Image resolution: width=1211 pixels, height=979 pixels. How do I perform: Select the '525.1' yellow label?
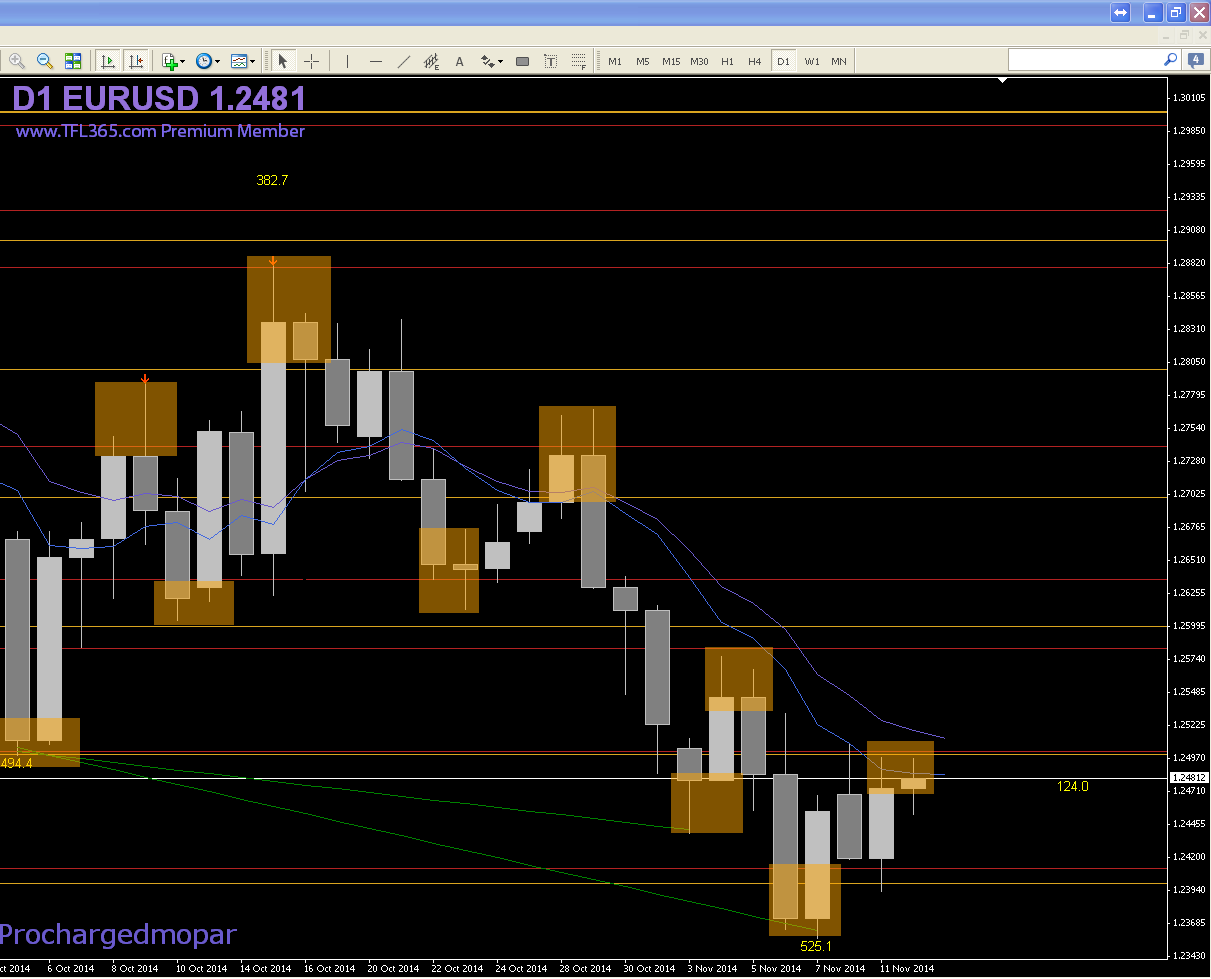[816, 945]
